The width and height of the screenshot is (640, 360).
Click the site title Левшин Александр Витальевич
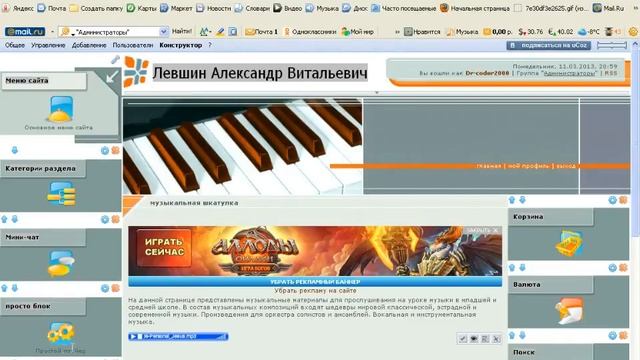pos(260,73)
